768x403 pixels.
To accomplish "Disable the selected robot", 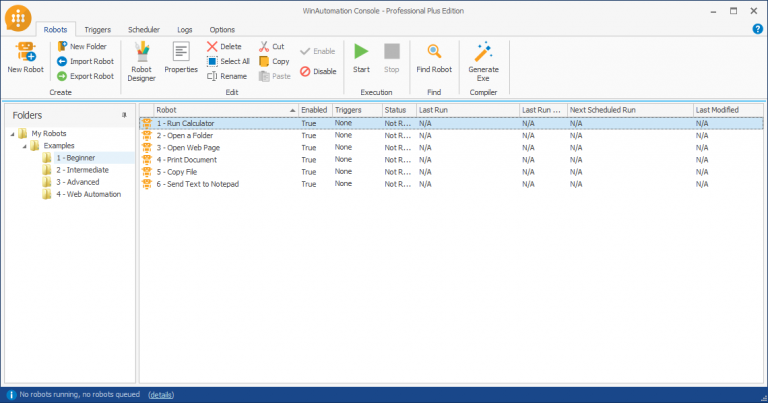I will (x=318, y=71).
